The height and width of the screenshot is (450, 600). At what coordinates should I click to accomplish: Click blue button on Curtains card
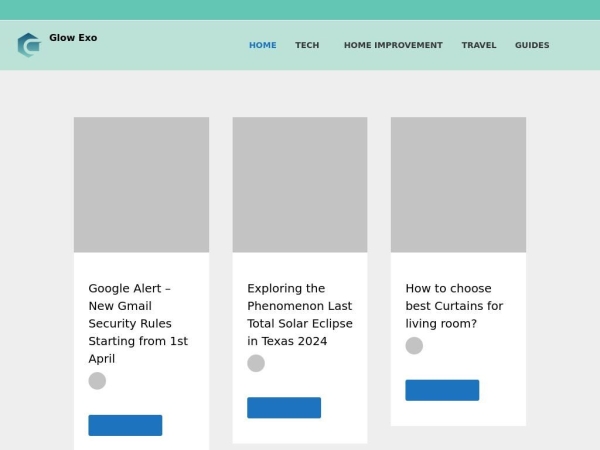442,390
